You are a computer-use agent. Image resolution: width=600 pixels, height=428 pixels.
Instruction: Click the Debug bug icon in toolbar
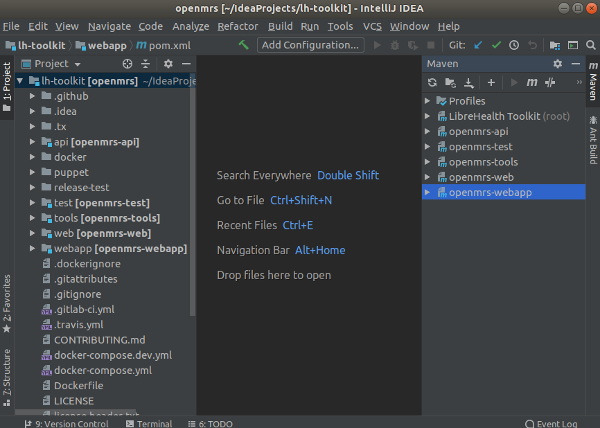pyautogui.click(x=395, y=45)
